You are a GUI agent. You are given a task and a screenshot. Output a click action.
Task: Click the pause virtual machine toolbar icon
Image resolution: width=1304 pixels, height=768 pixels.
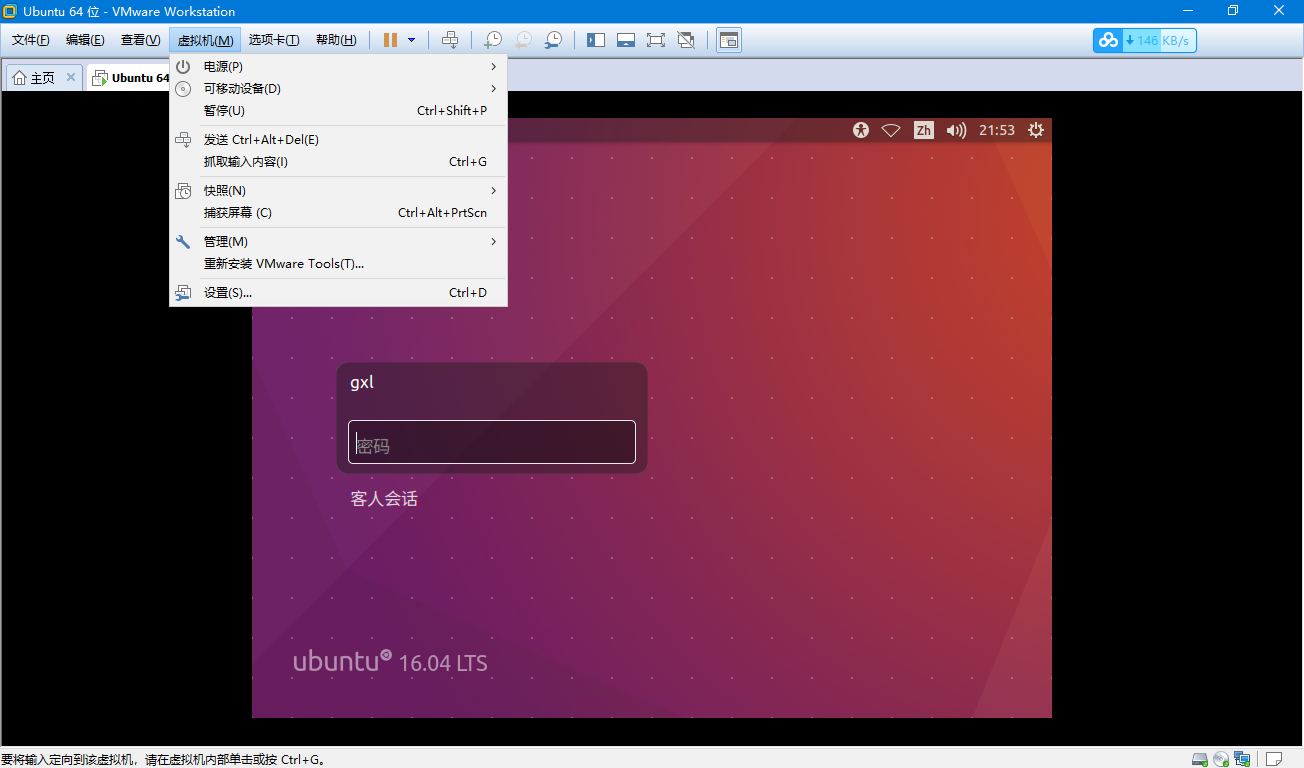coord(390,40)
